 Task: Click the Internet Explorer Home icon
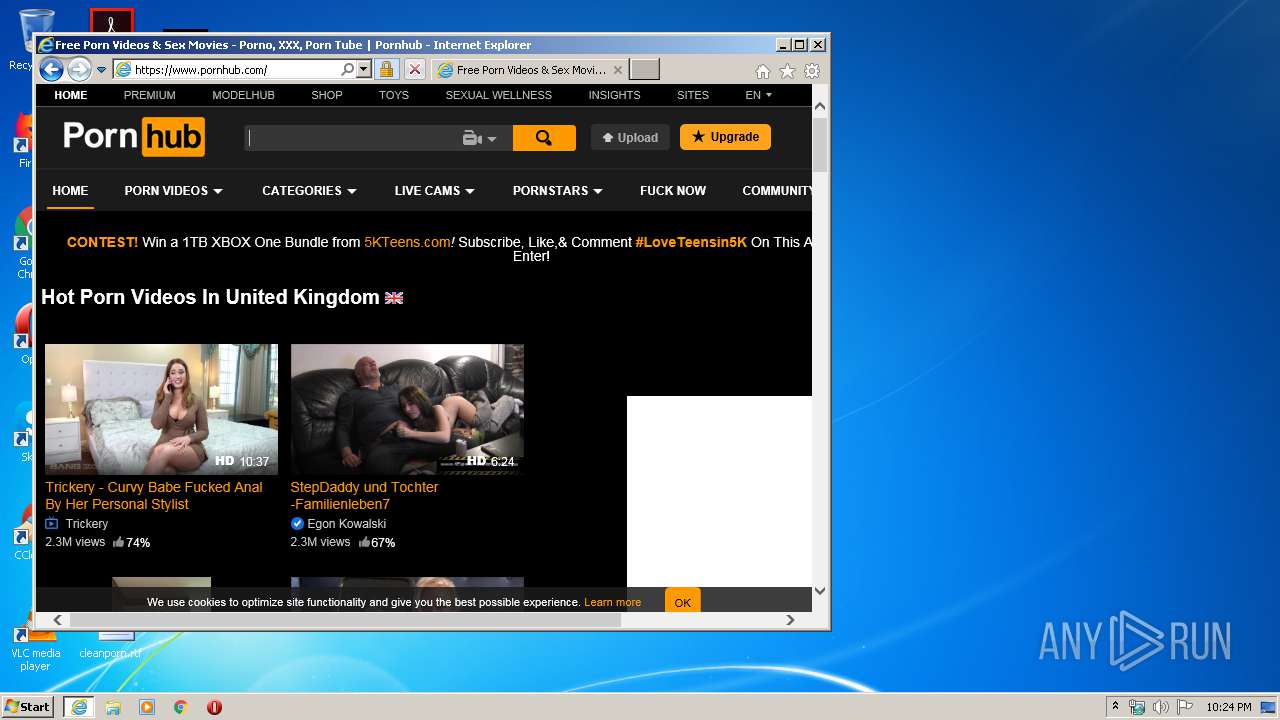click(x=762, y=71)
